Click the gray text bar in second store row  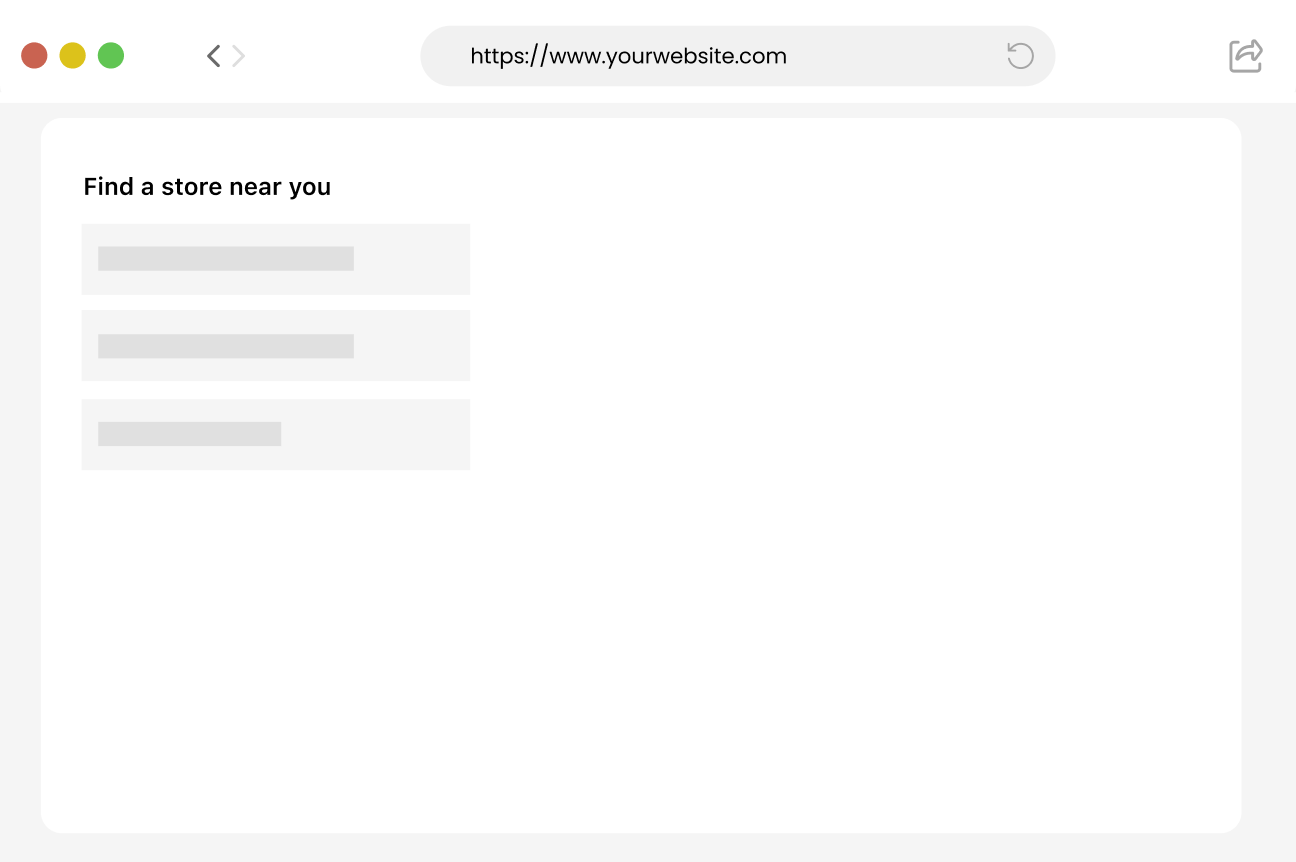[x=226, y=346]
